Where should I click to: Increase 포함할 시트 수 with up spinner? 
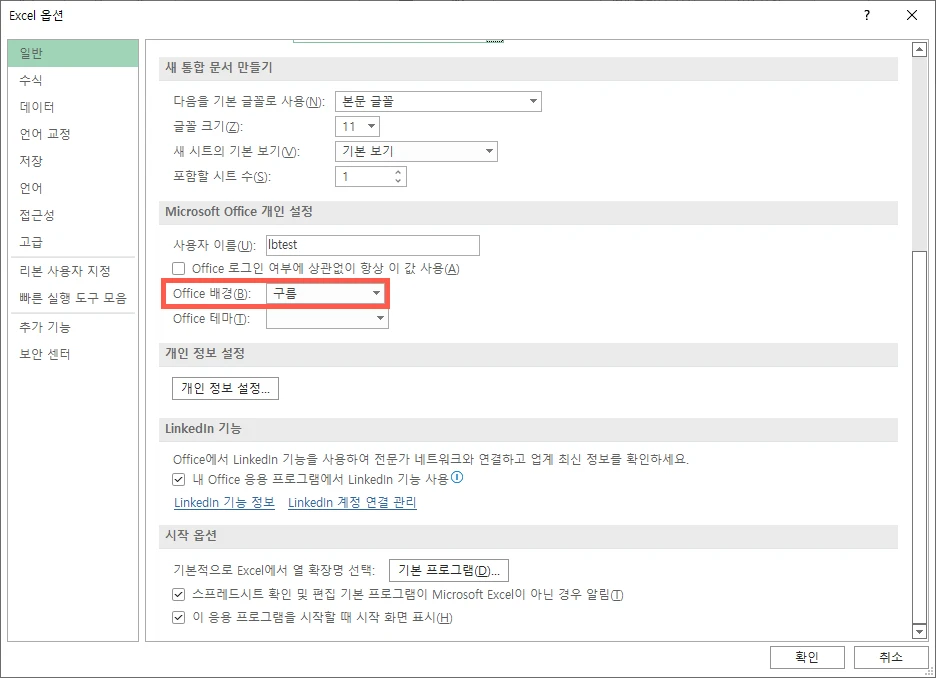pyautogui.click(x=398, y=172)
